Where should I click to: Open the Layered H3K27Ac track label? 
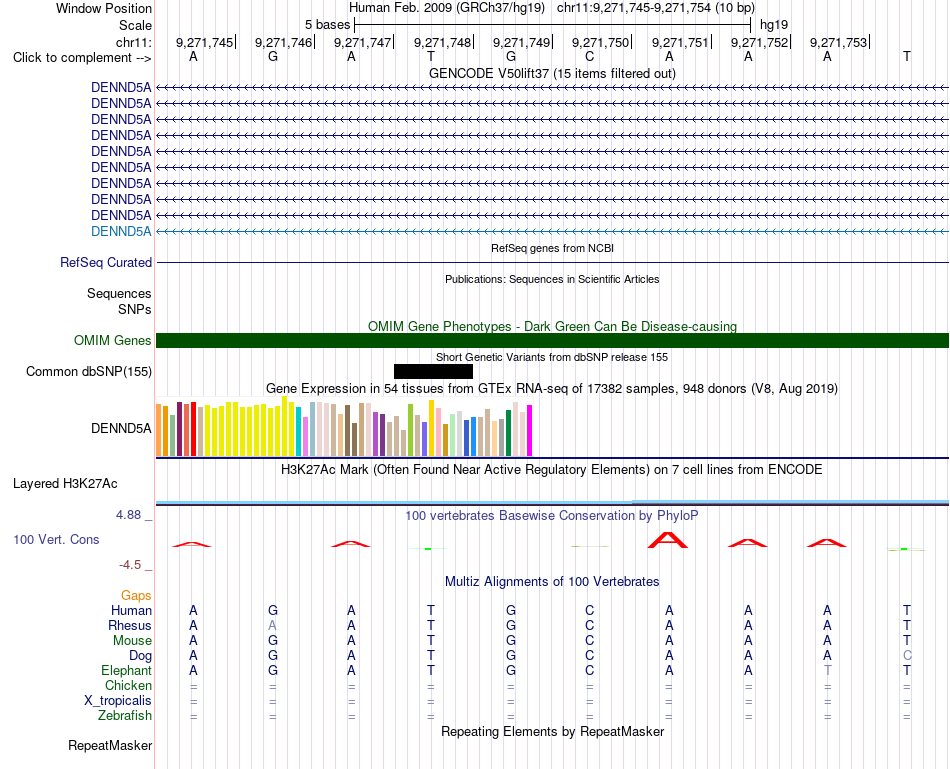65,484
